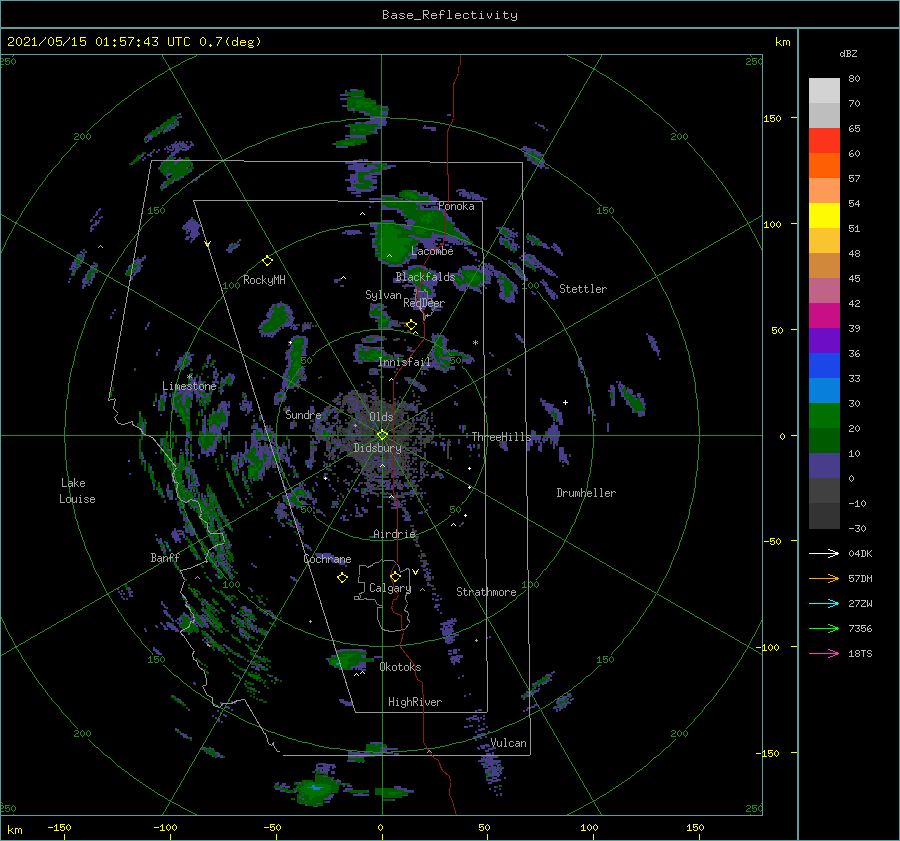Viewport: 900px width, 841px height.
Task: Click the Drumheller label
Action: [x=586, y=493]
